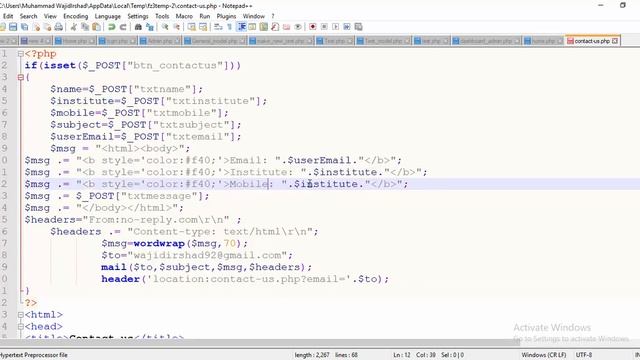Viewport: 640px width, 360px height.
Task: Toggle synchronize horizontal scrolling
Action: tap(203, 27)
